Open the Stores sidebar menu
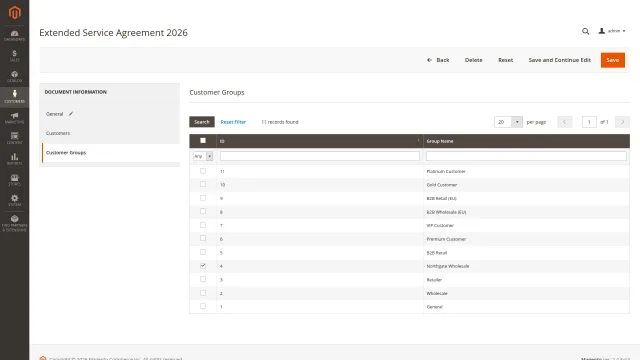Viewport: 640px width, 360px height. 15,180
